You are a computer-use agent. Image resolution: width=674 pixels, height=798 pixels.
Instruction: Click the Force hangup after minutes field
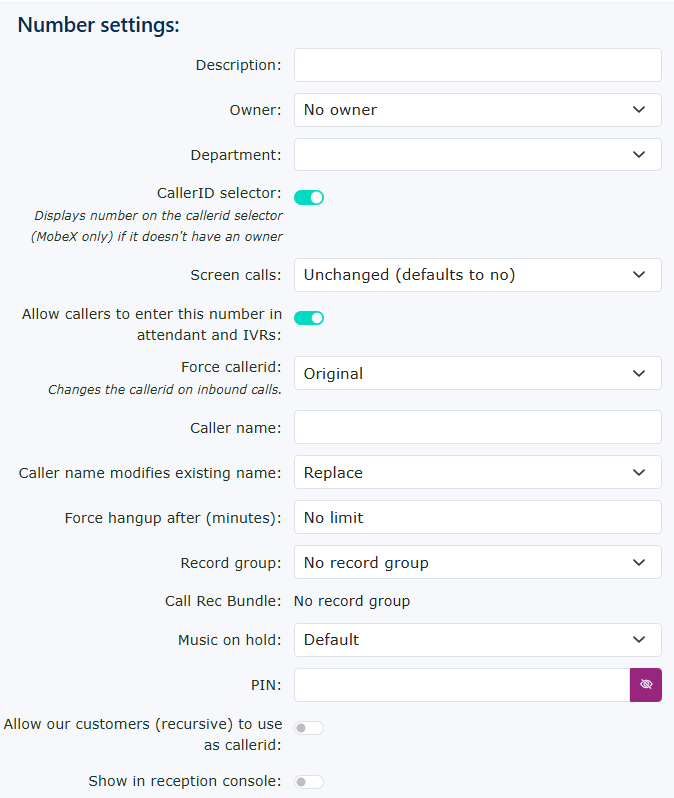[x=477, y=517]
